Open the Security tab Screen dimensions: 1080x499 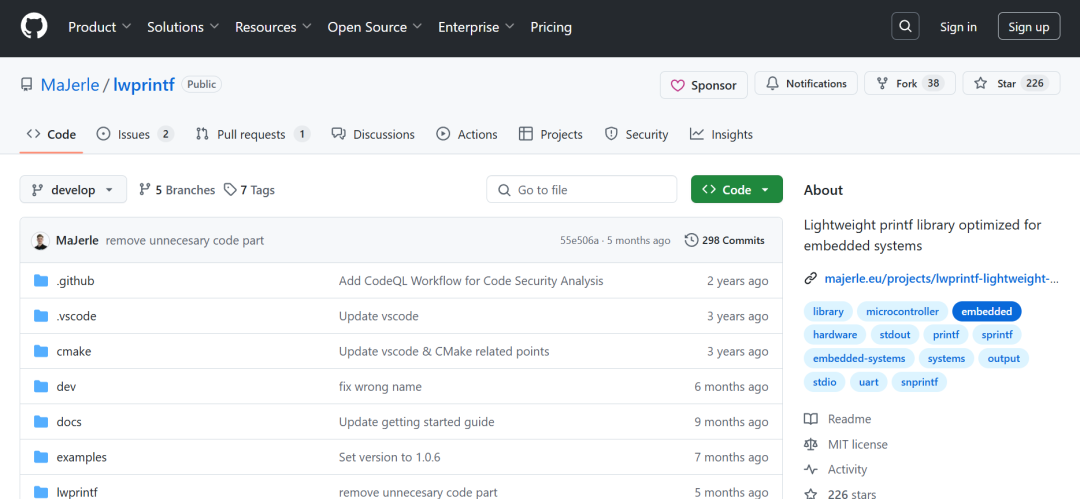pyautogui.click(x=636, y=134)
